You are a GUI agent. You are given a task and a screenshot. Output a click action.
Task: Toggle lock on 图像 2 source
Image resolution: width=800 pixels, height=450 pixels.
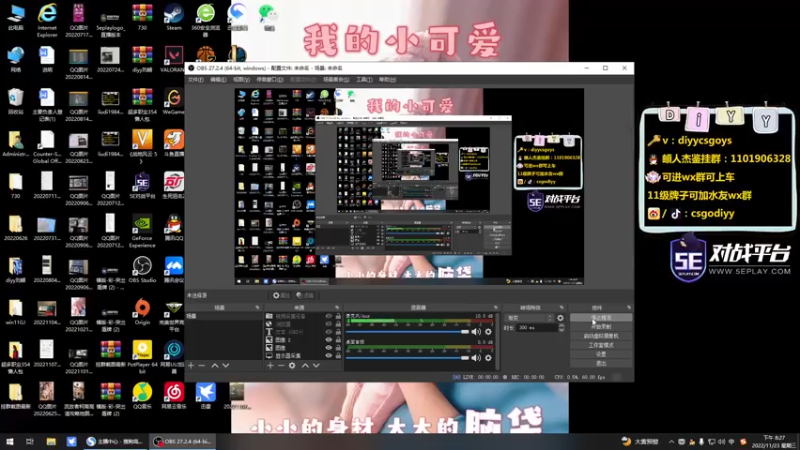[338, 340]
